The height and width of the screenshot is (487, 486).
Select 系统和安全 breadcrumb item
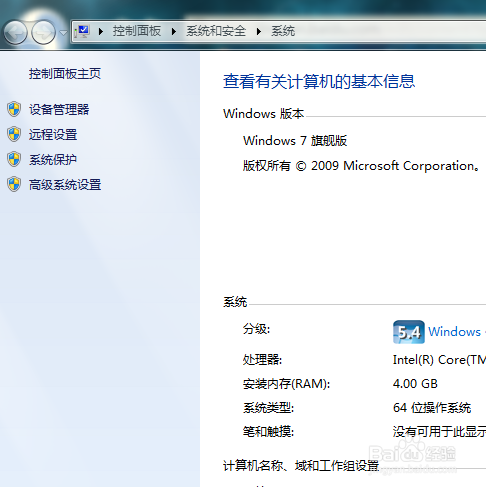216,31
